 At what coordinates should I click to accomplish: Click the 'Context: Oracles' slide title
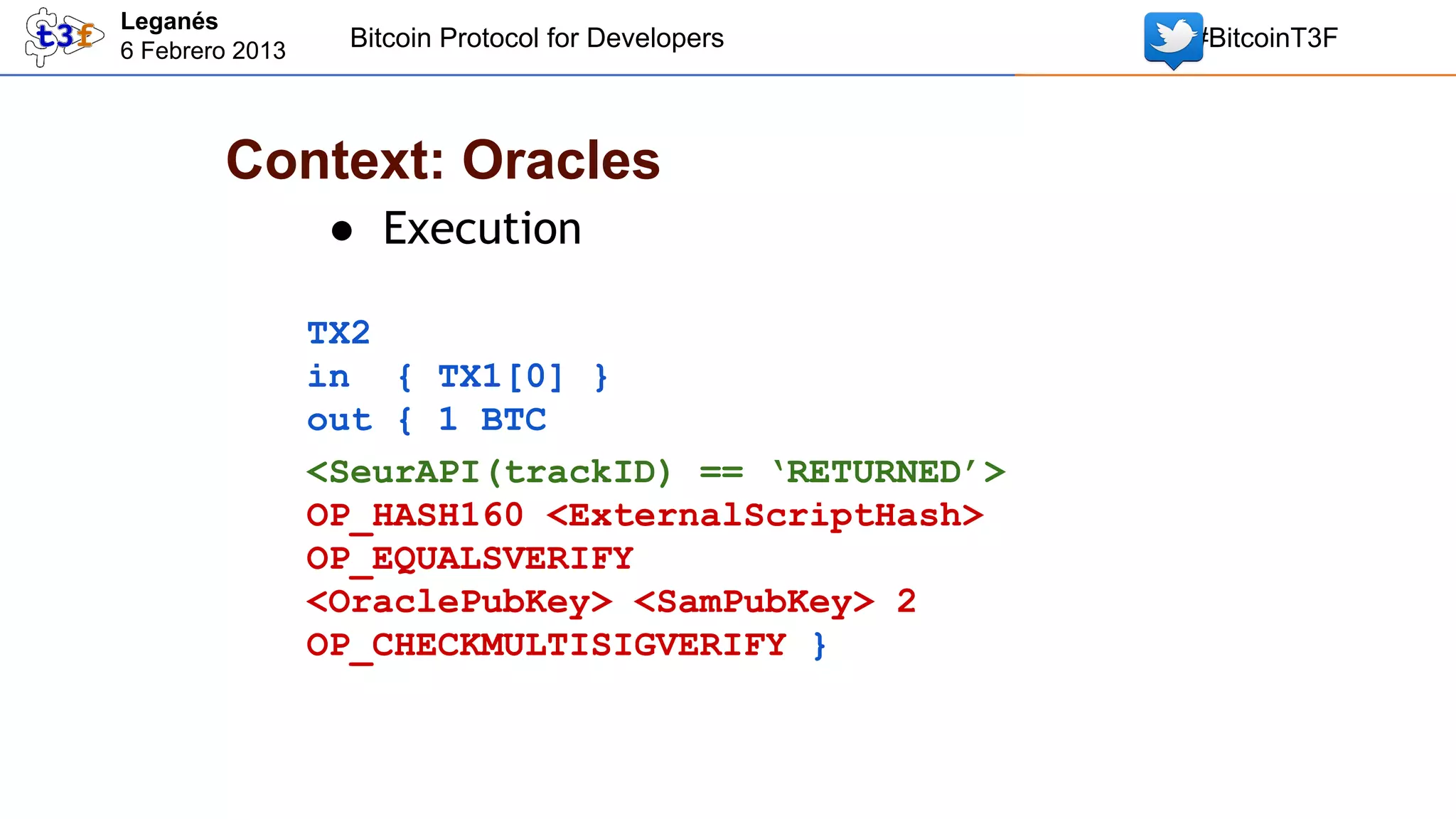[443, 160]
